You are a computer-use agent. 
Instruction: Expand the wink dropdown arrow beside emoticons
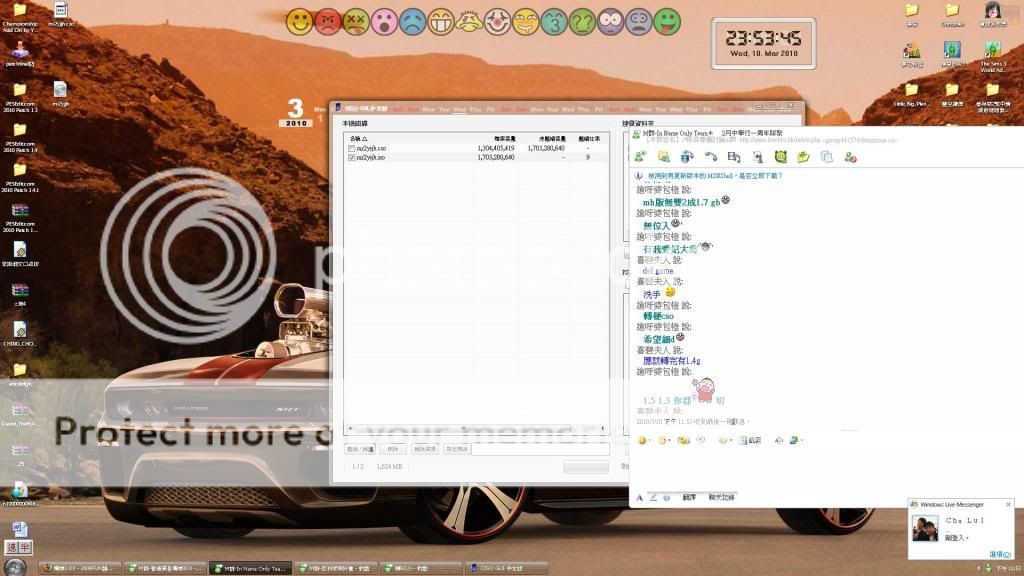pyautogui.click(x=669, y=440)
